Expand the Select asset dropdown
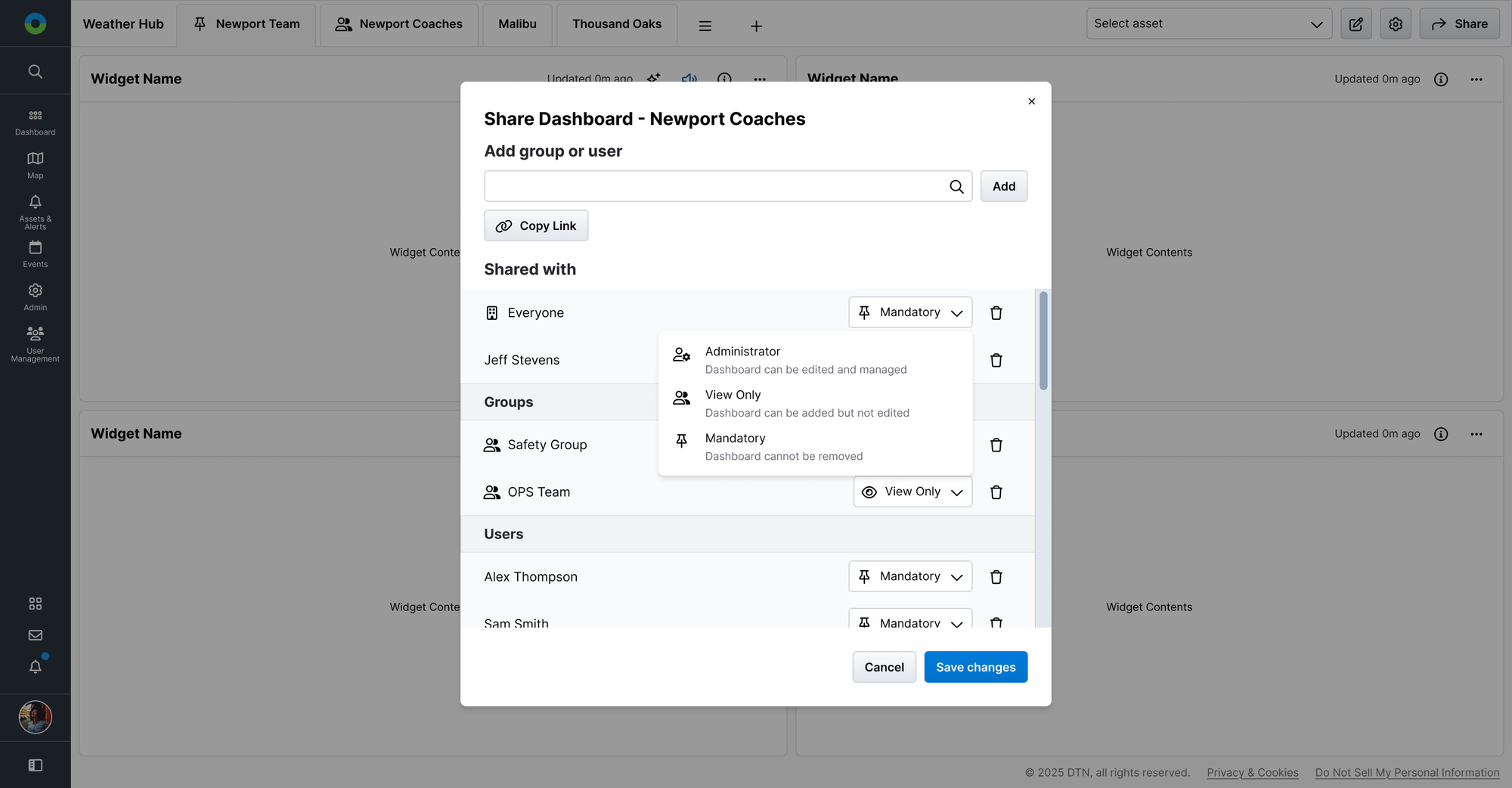Image resolution: width=1512 pixels, height=788 pixels. (x=1208, y=24)
